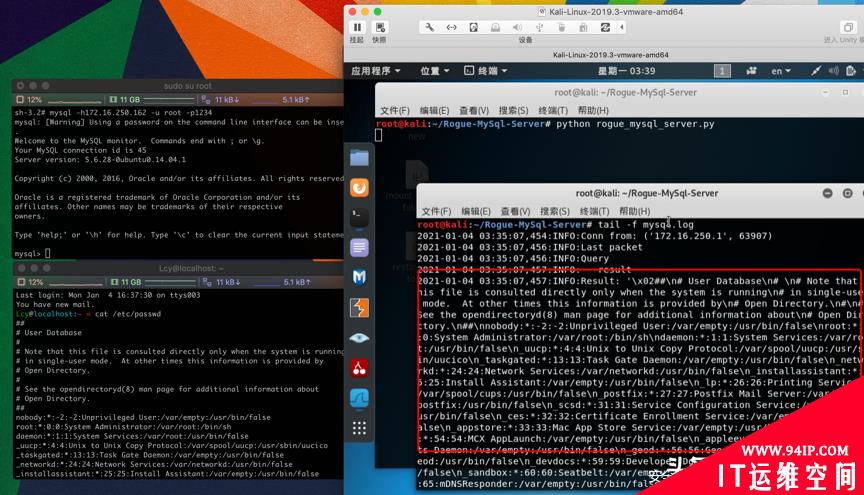This screenshot has height=495, width=864.
Task: Click the log line 'INFO:Last packet'
Action: coord(530,248)
